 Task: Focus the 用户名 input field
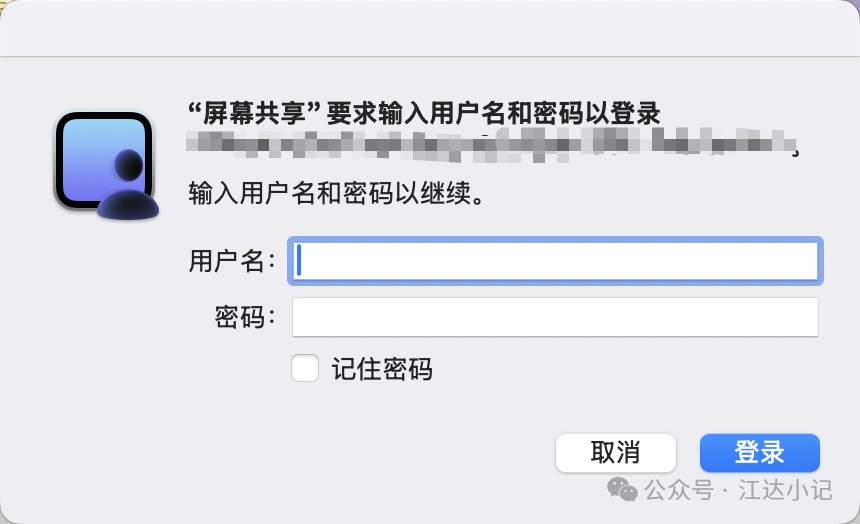[x=555, y=261]
